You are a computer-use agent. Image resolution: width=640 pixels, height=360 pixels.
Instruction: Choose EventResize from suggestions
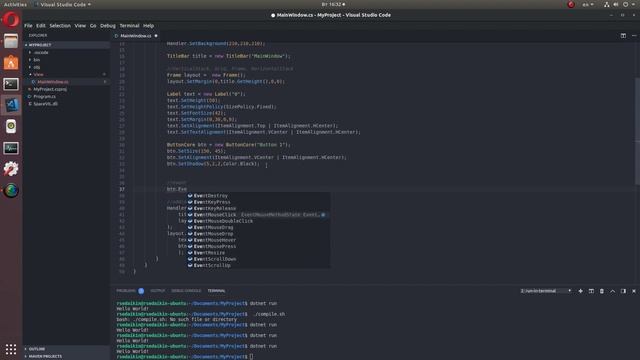coord(258,253)
